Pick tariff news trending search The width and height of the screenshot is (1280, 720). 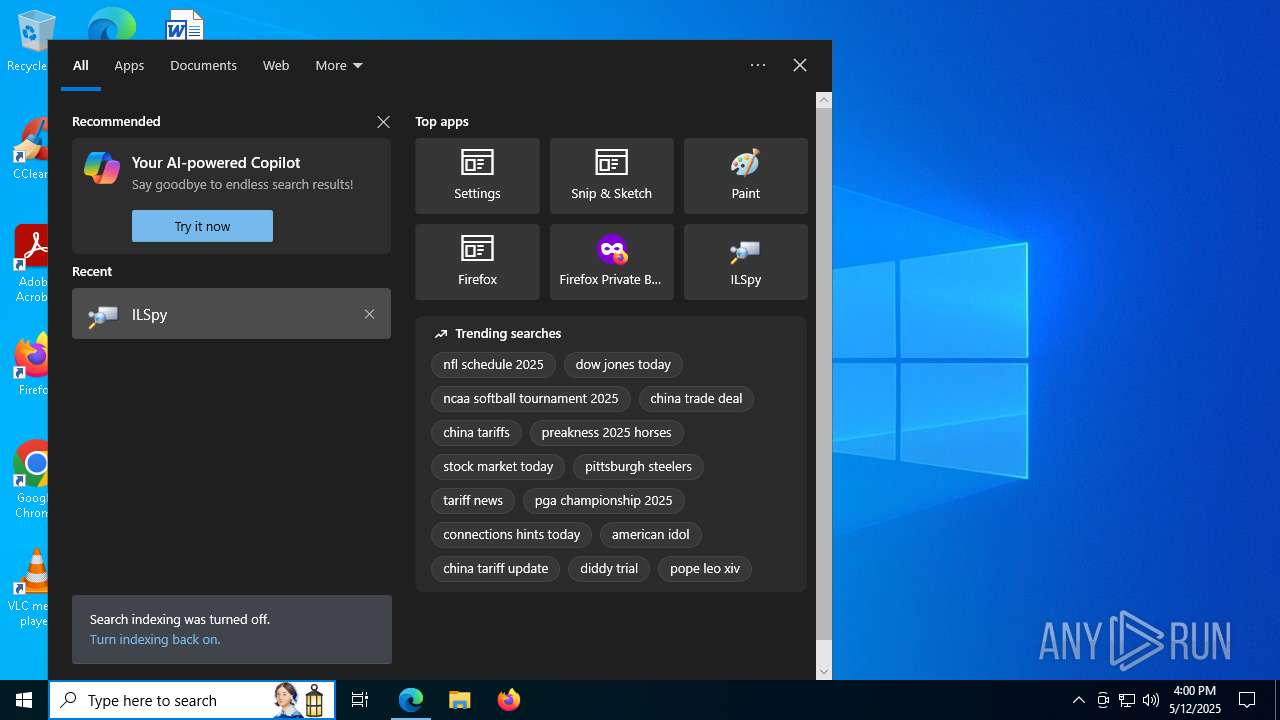point(473,501)
